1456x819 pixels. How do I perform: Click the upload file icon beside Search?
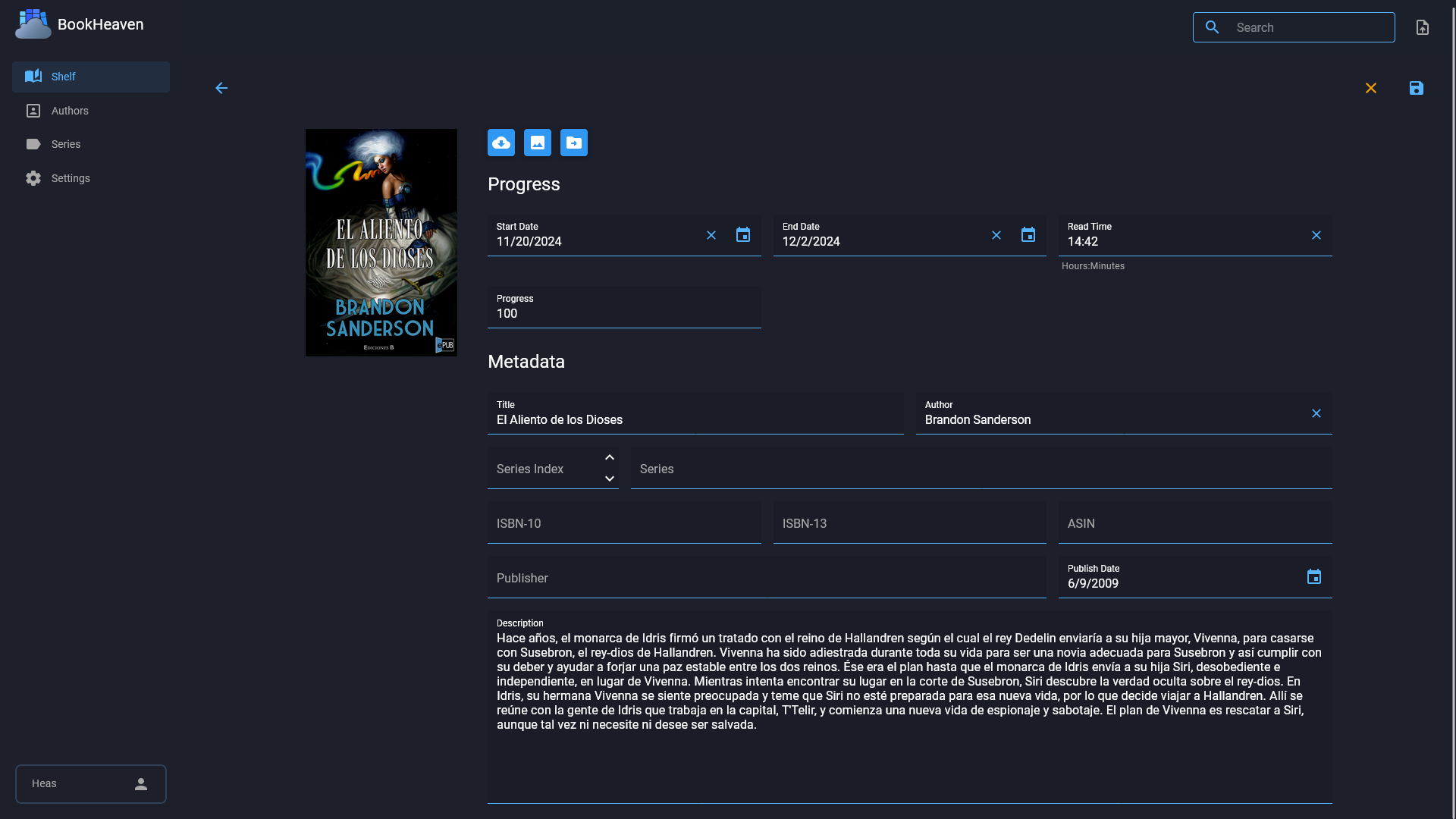1423,27
